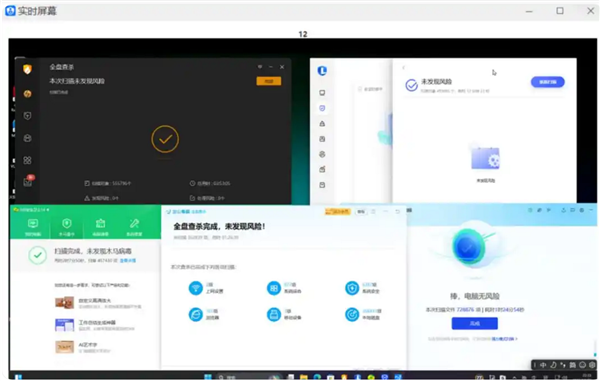Click the 棒，电脑无风险 text
600x381 pixels.
[x=474, y=296]
